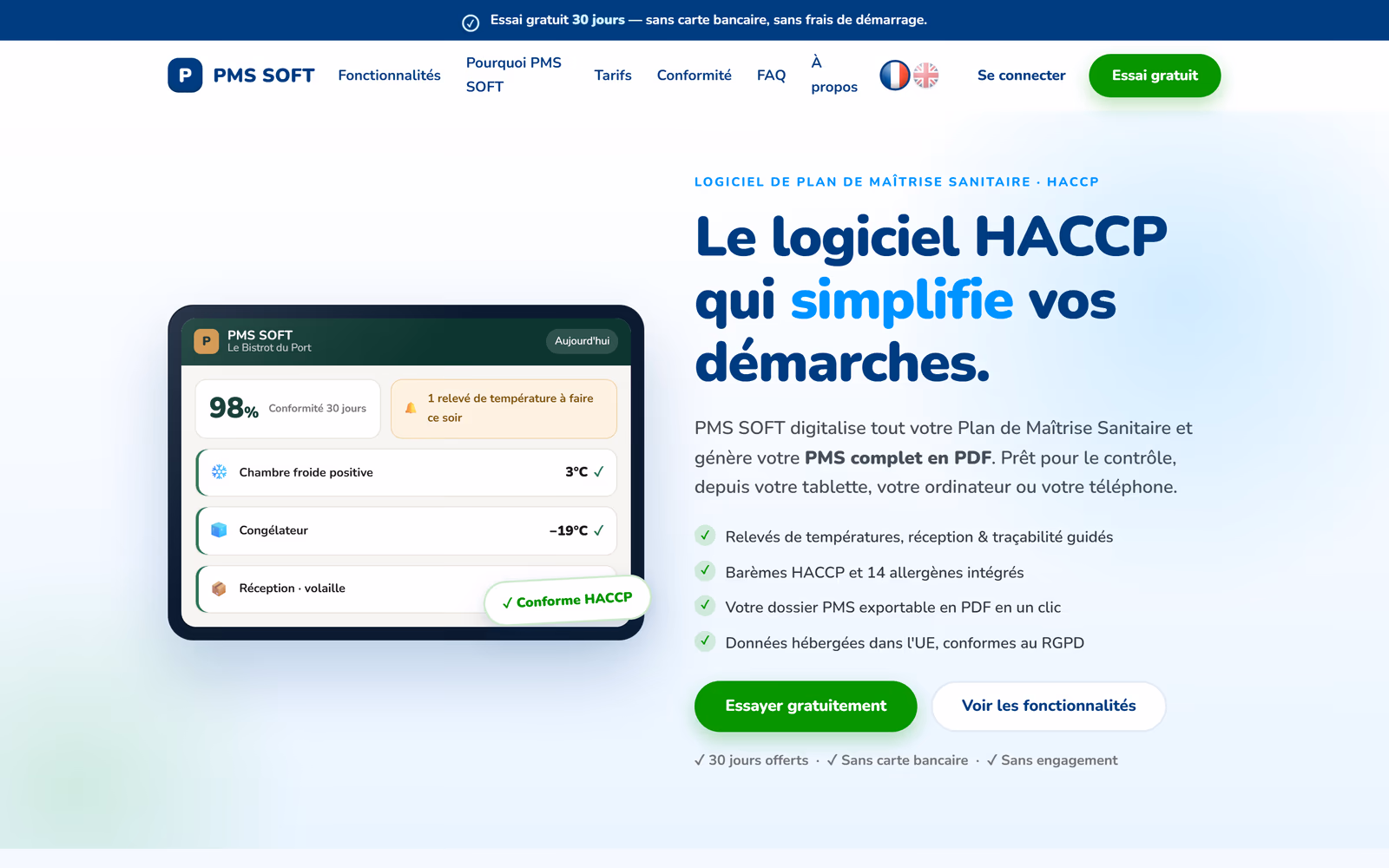The image size is (1389, 868).
Task: Click the 3°C temperature value
Action: (576, 472)
